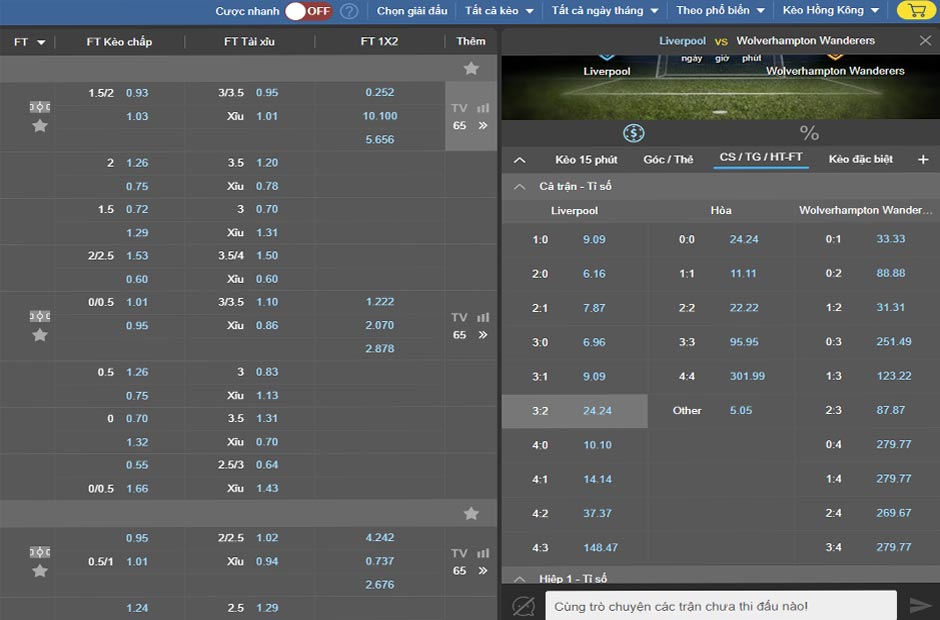940x620 pixels.
Task: Click the plus icon for more market tabs
Action: [923, 159]
